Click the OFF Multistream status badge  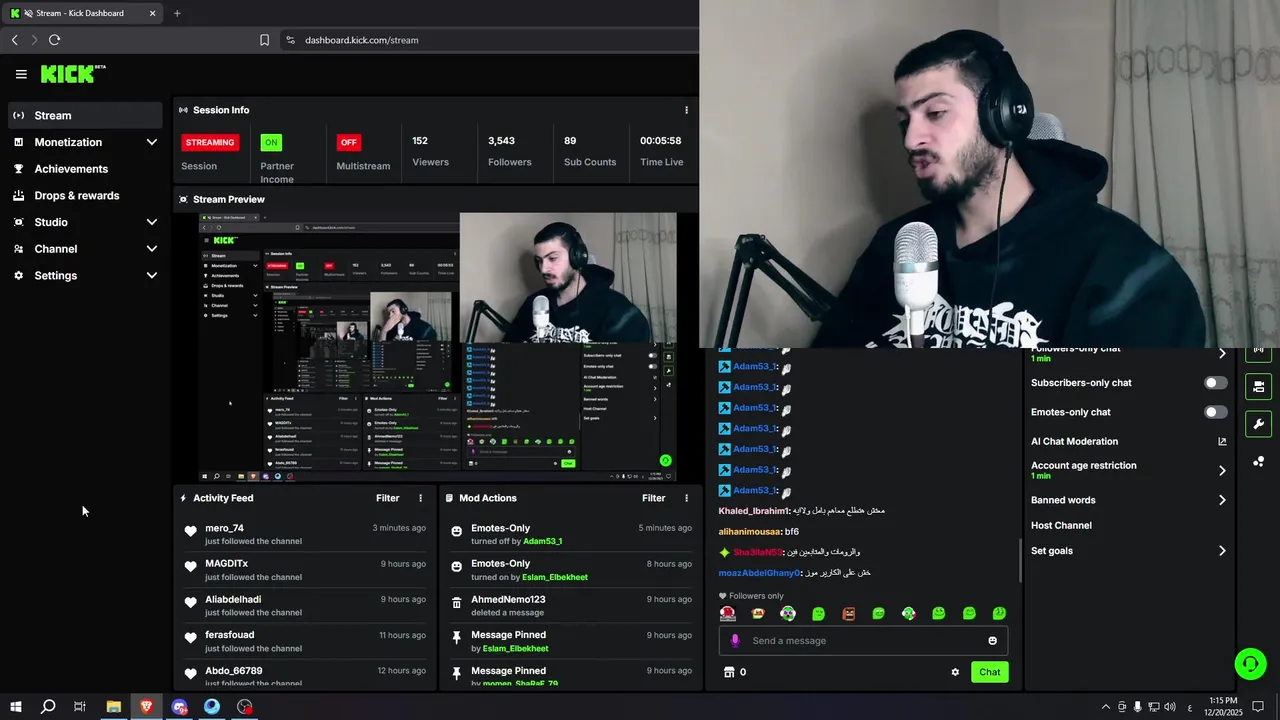point(348,142)
